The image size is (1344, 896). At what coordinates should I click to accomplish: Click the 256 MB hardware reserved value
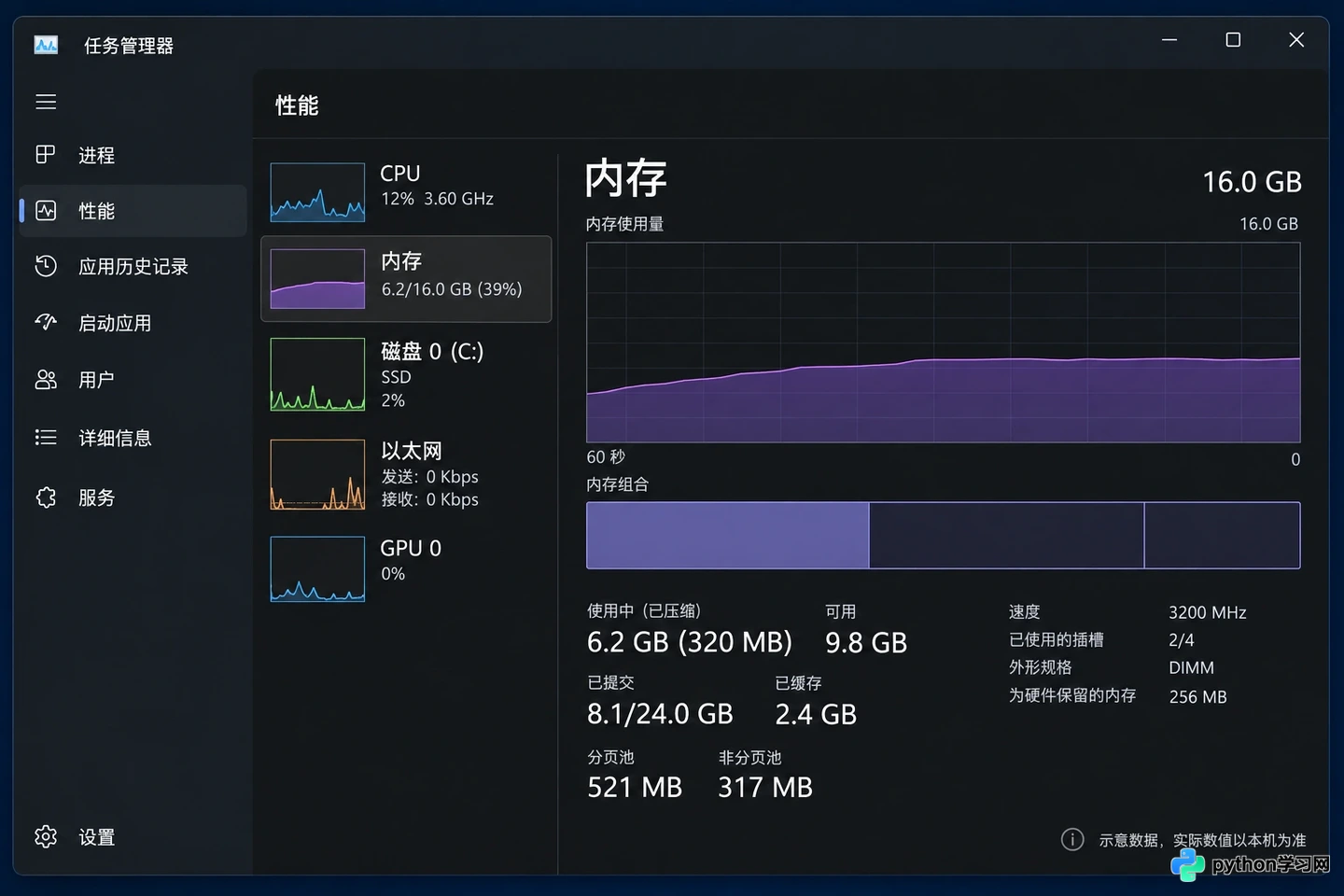1198,697
